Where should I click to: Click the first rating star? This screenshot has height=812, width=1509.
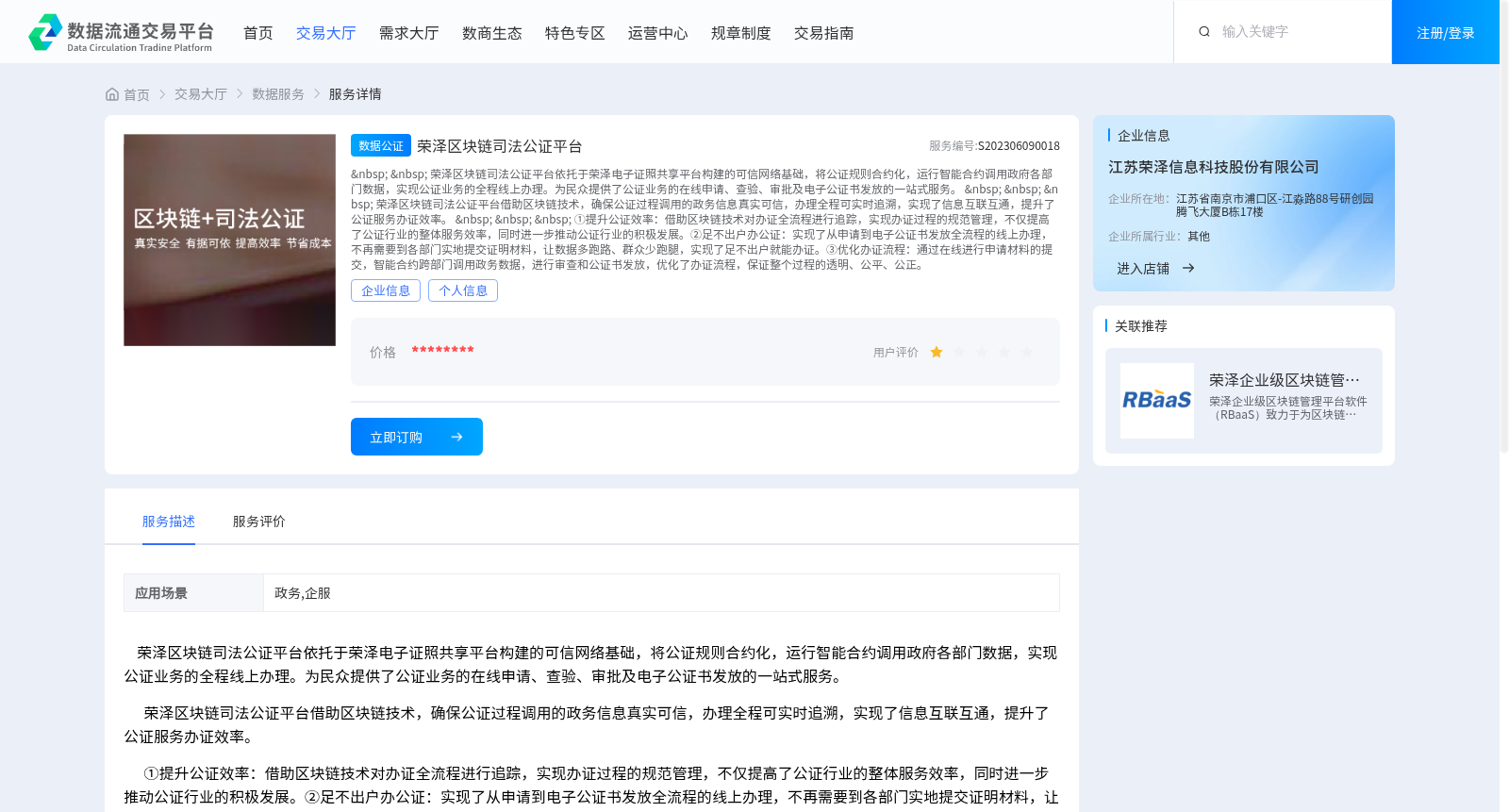[x=937, y=352]
